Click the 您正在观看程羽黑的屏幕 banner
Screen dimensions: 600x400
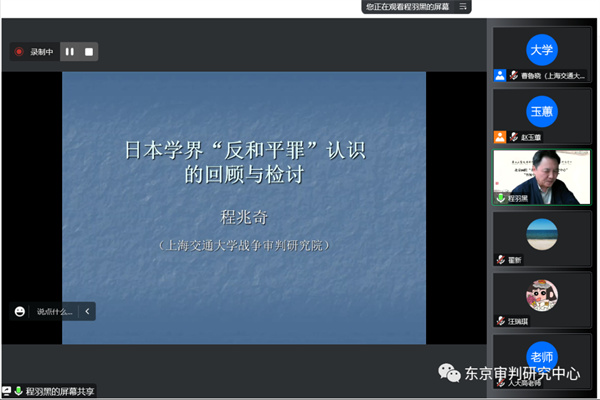coord(407,6)
